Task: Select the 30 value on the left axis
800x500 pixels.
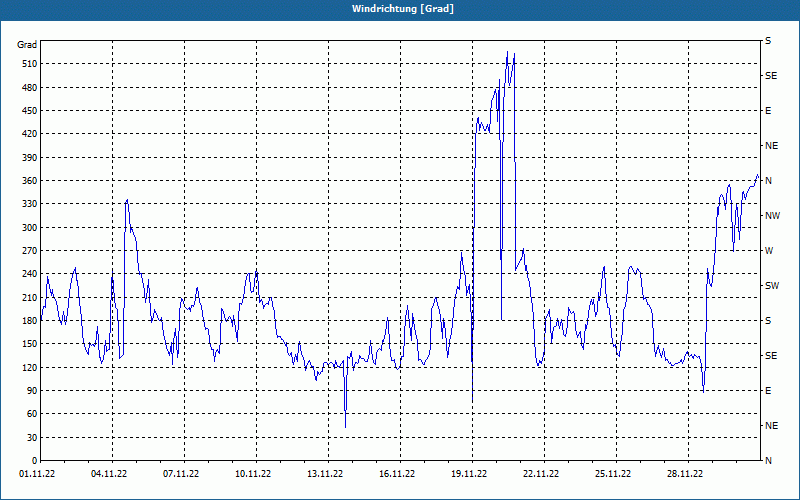Action: [x=32, y=437]
